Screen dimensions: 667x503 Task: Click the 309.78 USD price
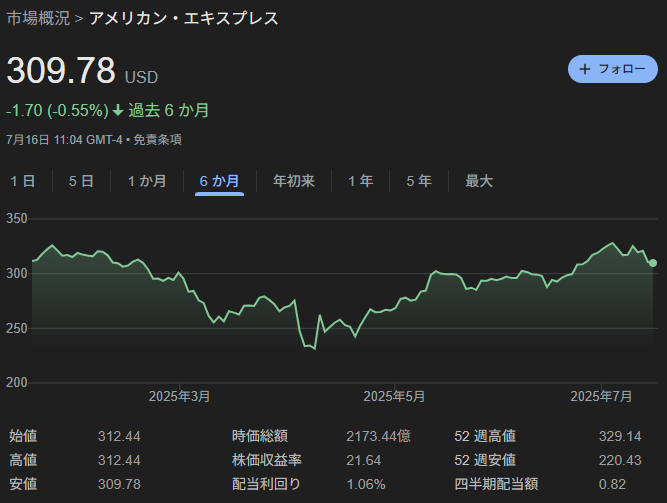(x=82, y=71)
